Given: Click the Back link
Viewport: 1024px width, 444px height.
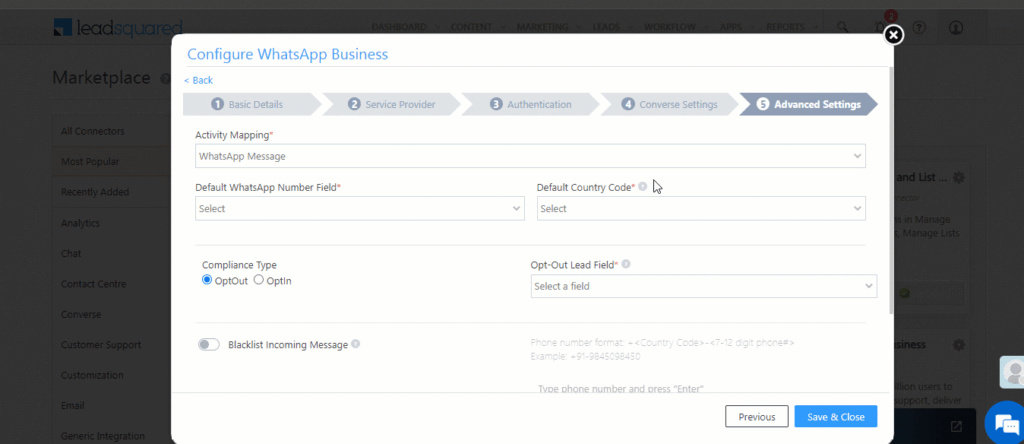Looking at the screenshot, I should tap(199, 80).
